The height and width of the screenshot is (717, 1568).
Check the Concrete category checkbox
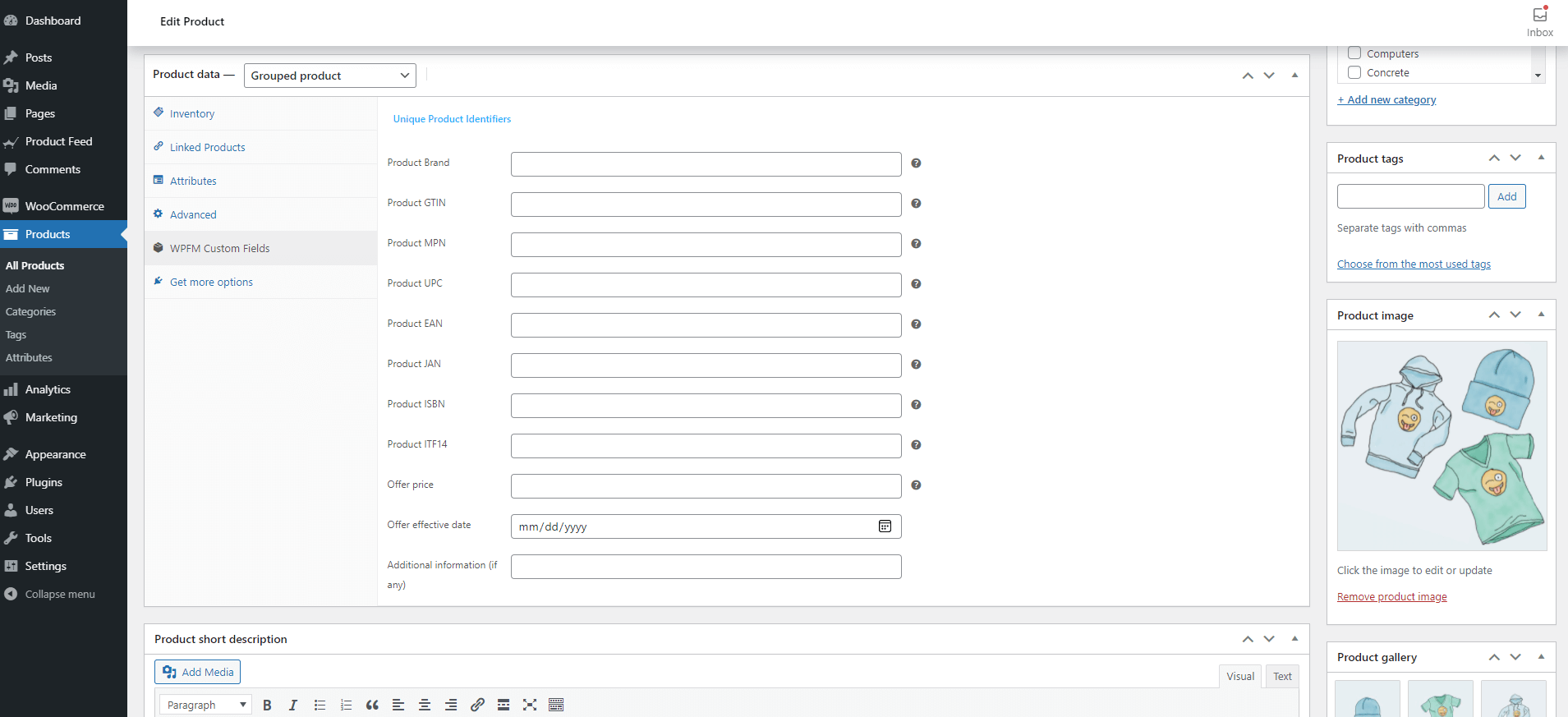pos(1354,72)
